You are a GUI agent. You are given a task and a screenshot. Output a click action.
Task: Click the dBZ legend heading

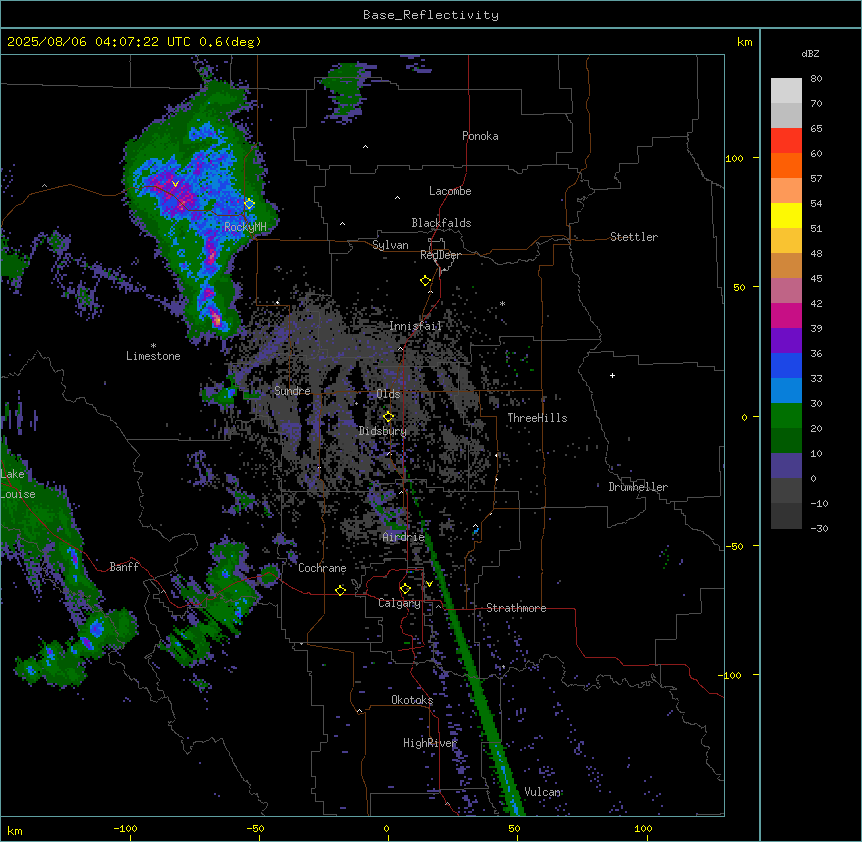810,53
